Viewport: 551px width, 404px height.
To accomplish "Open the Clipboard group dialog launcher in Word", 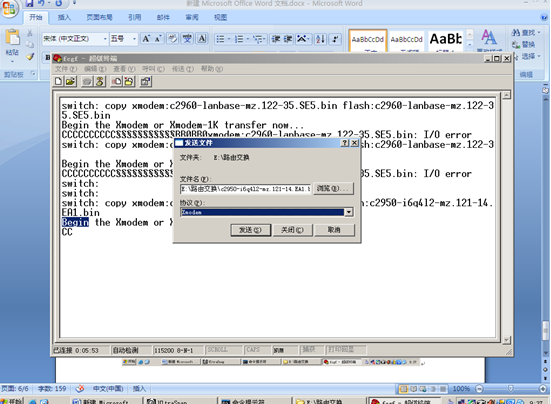I will point(33,73).
